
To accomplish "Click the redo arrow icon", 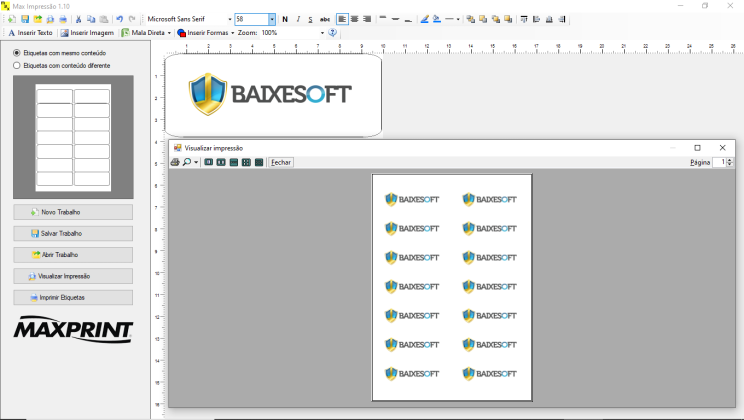I will click(132, 19).
